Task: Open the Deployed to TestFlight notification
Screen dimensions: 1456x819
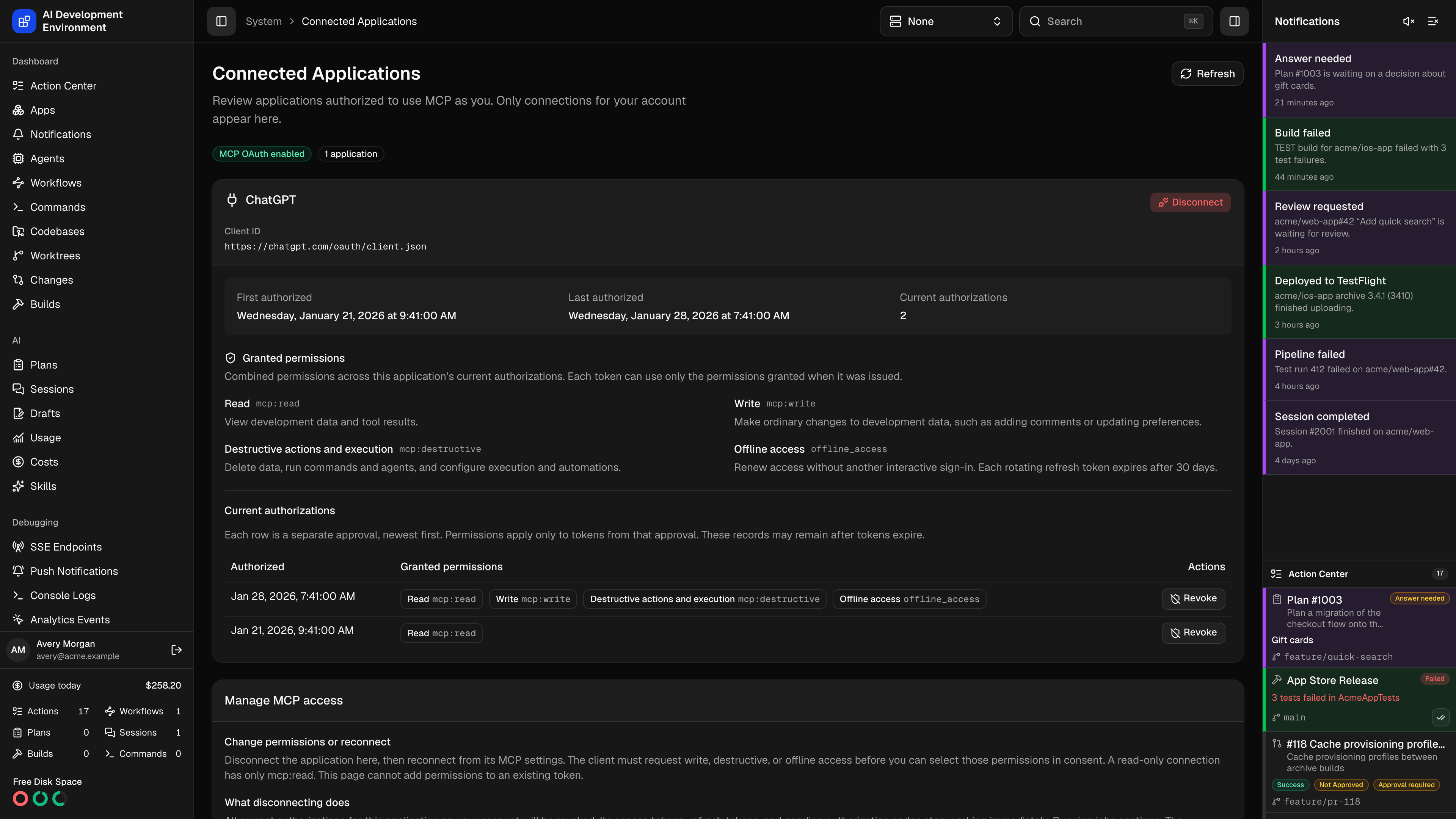Action: [1359, 302]
